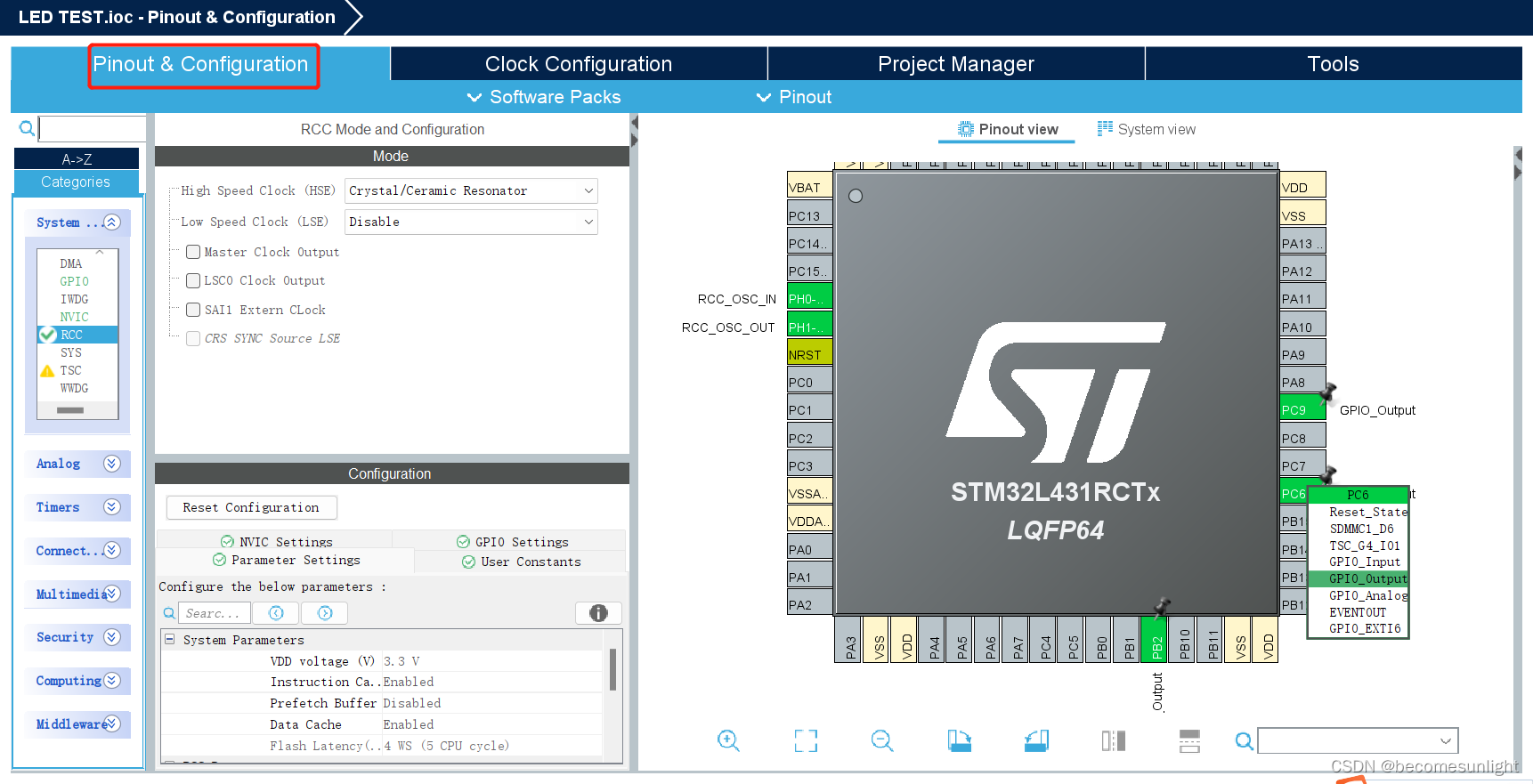Switch to Clock Configuration tab
Viewport: 1533px width, 784px height.
(x=579, y=64)
